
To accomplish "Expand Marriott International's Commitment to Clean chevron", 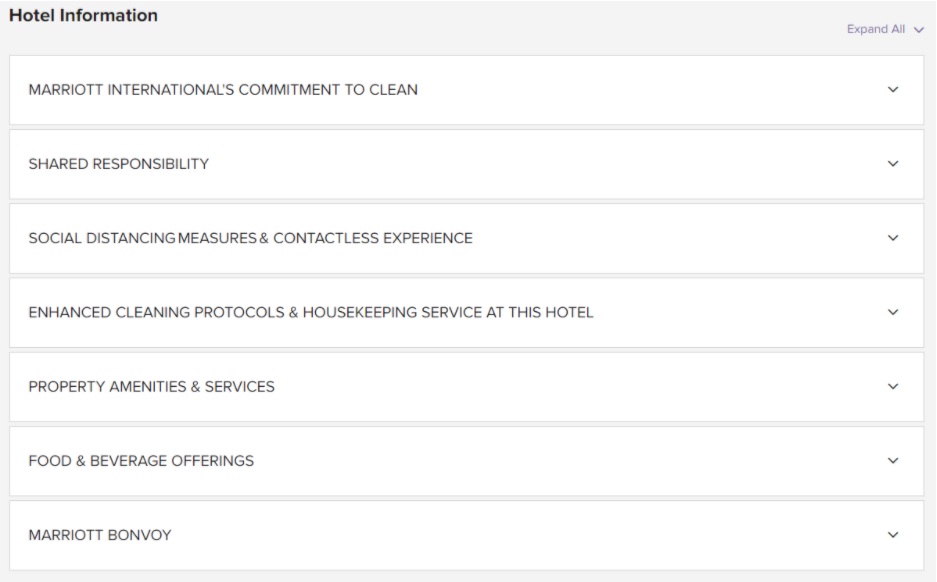I will [x=893, y=89].
